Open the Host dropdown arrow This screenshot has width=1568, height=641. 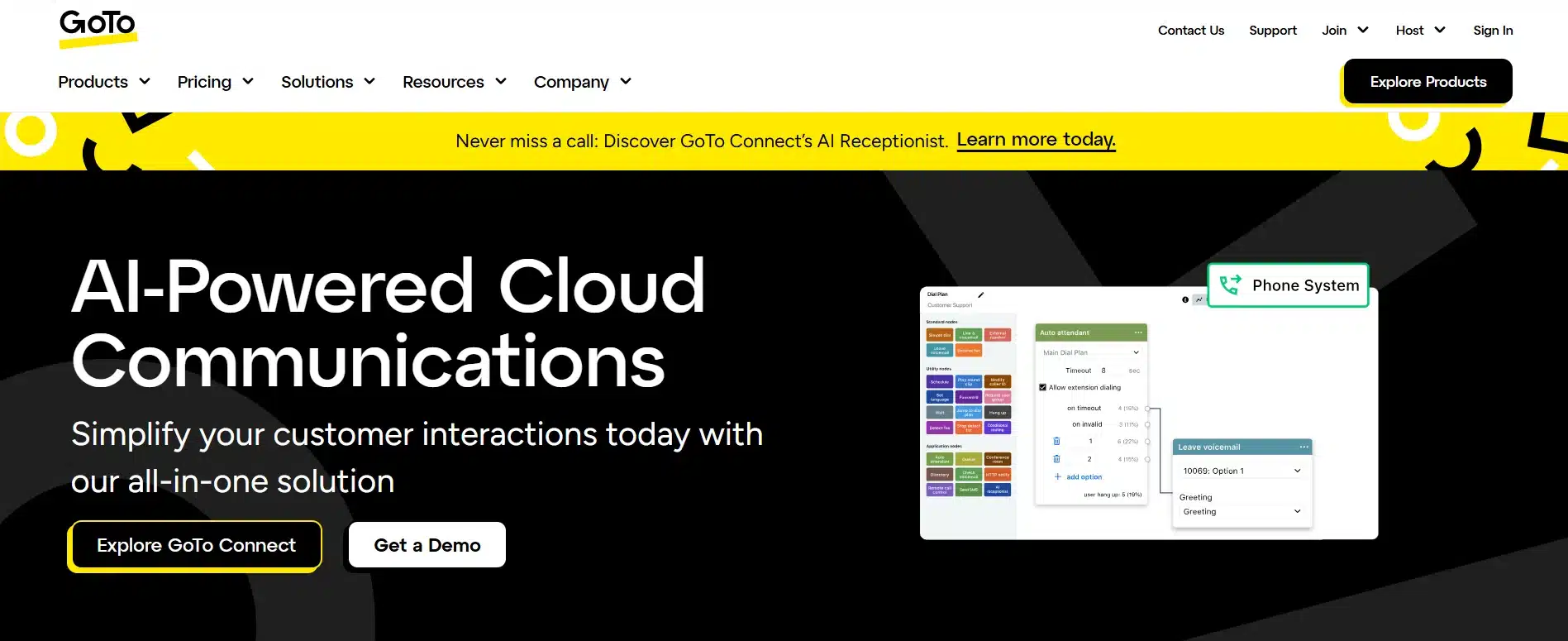click(1440, 30)
